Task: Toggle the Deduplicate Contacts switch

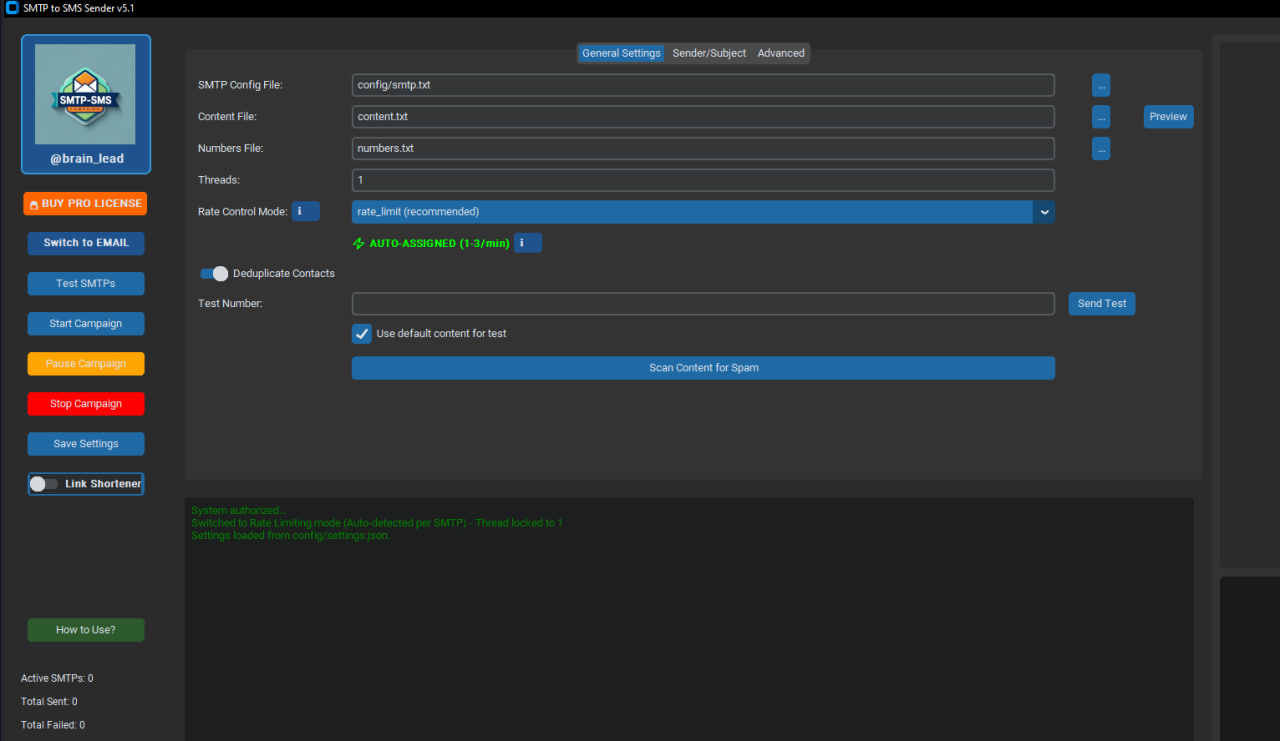Action: click(x=214, y=273)
